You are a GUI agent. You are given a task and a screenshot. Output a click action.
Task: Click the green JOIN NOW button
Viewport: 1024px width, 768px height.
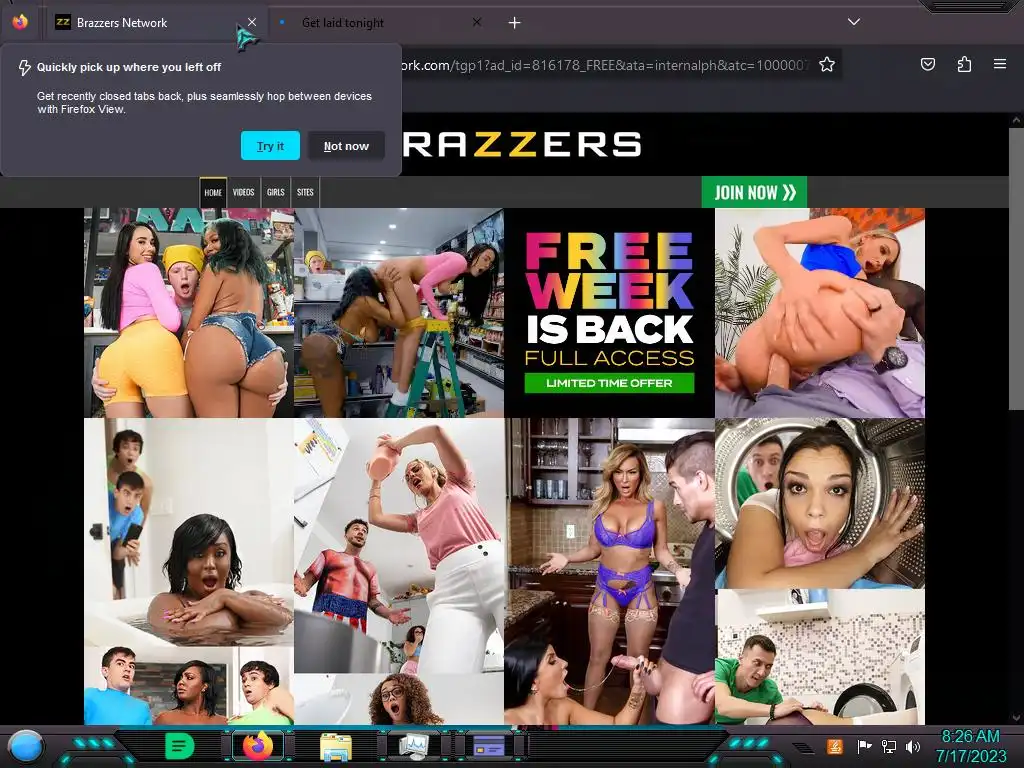[754, 192]
